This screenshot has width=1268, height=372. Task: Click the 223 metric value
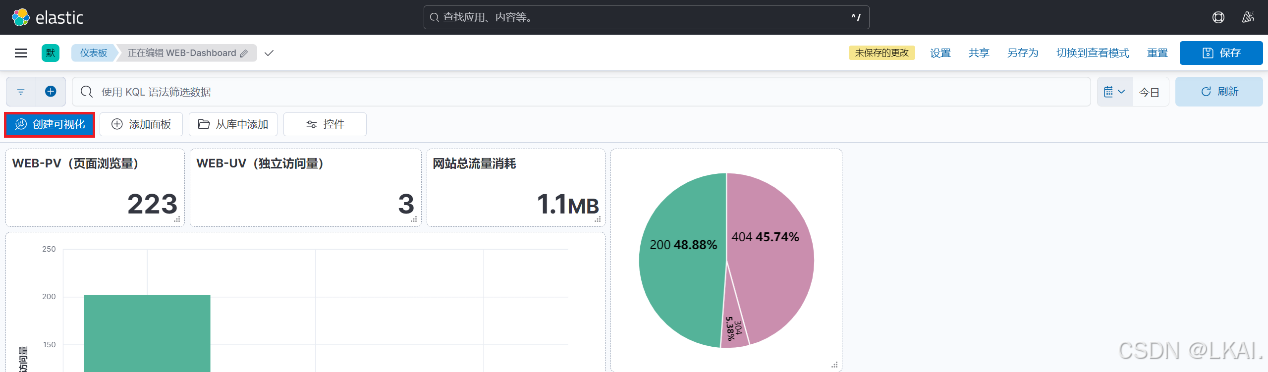tap(152, 204)
